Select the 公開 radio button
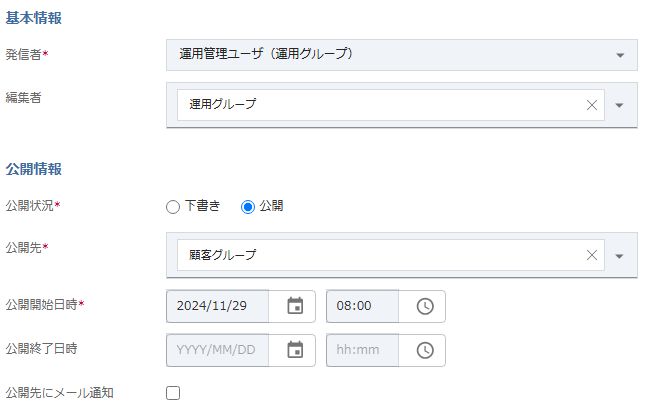The width and height of the screenshot is (645, 413). pos(248,206)
